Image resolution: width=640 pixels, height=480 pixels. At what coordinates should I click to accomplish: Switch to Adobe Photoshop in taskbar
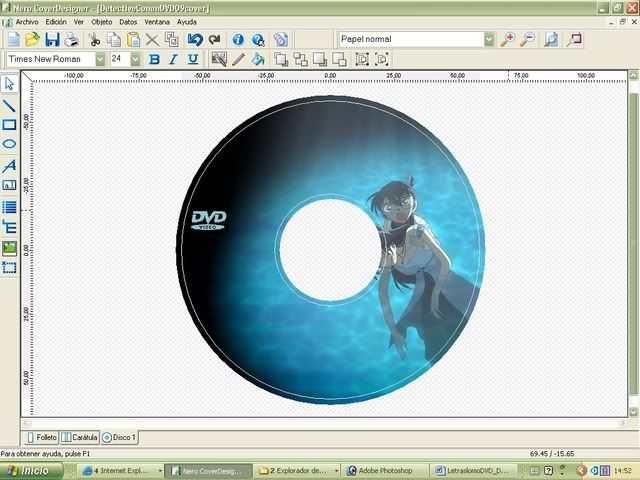pyautogui.click(x=385, y=471)
